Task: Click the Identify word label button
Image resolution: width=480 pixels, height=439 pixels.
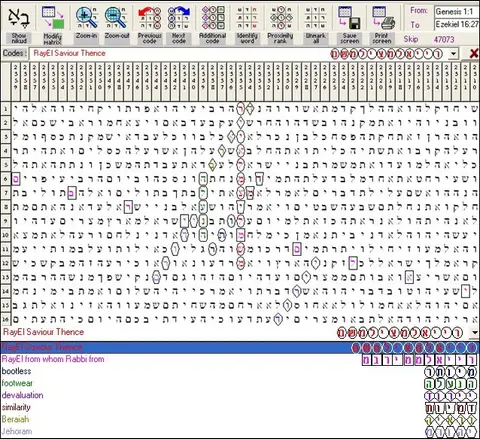Action: tap(247, 38)
